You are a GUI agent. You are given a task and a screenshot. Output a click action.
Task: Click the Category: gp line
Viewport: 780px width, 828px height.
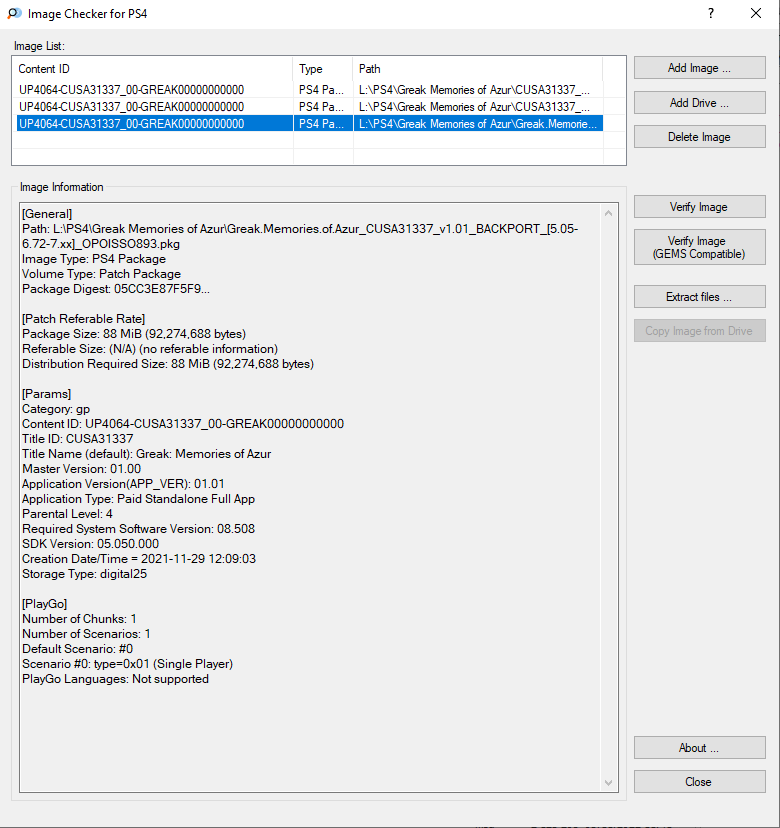56,409
